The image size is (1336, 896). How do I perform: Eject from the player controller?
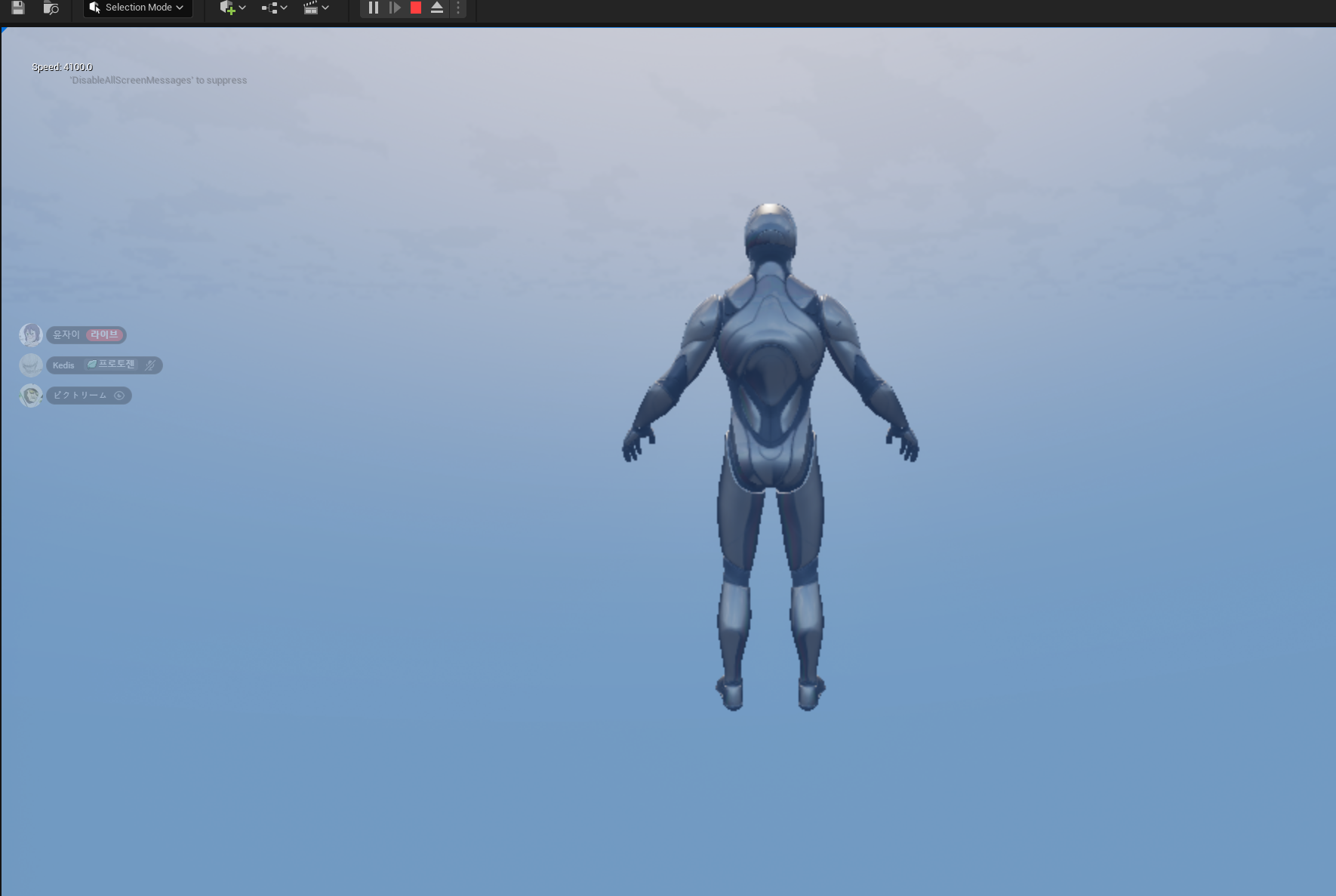tap(436, 8)
